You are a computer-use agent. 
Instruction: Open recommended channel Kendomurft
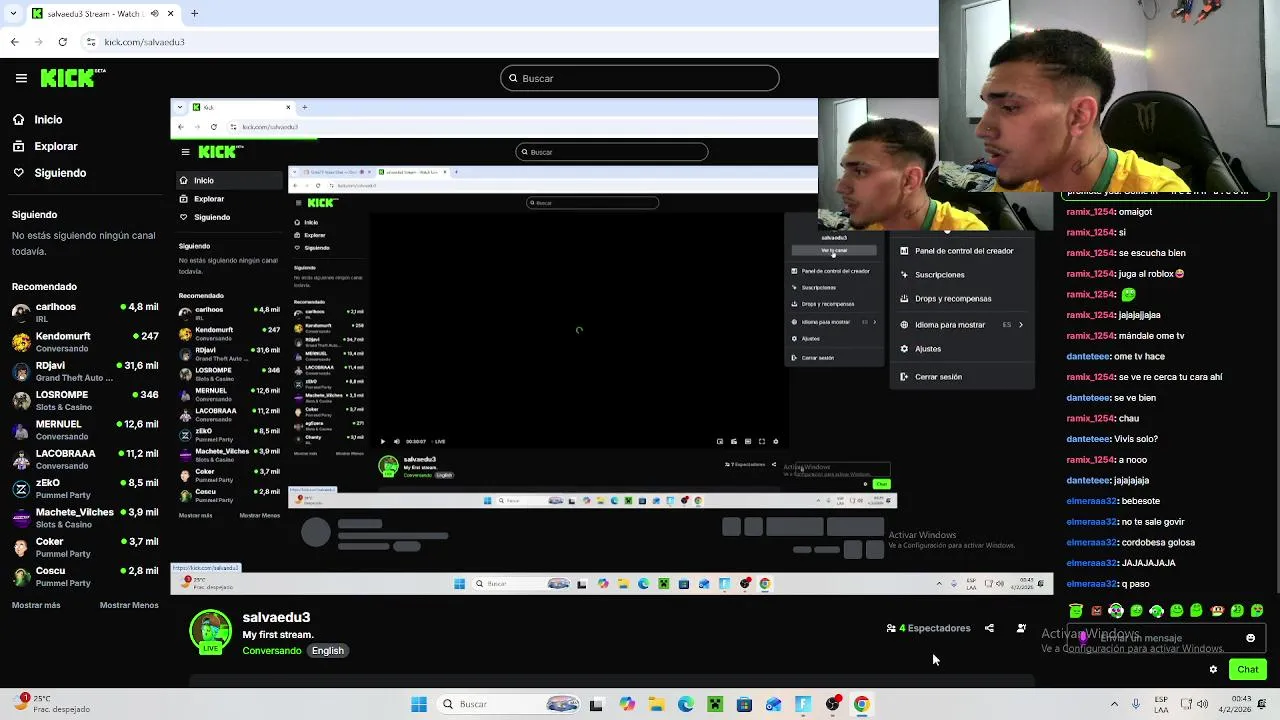tap(84, 342)
